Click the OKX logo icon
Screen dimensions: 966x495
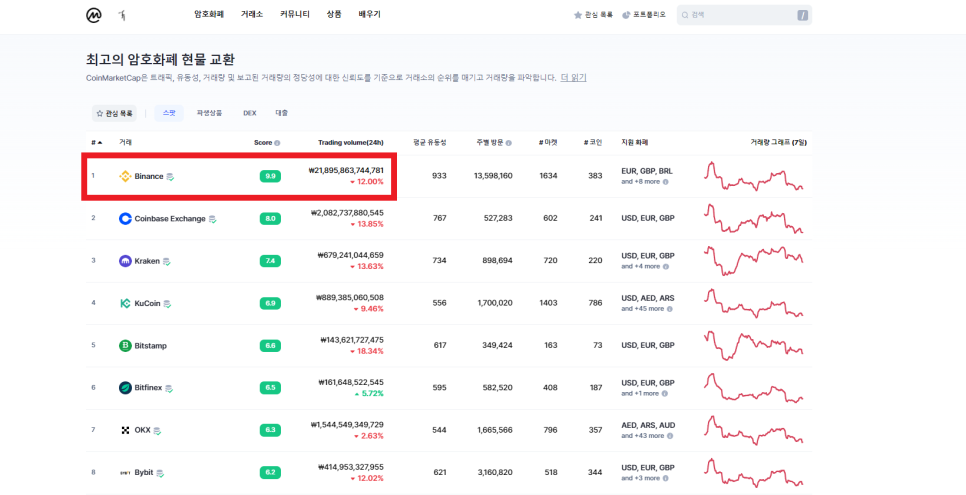point(125,430)
